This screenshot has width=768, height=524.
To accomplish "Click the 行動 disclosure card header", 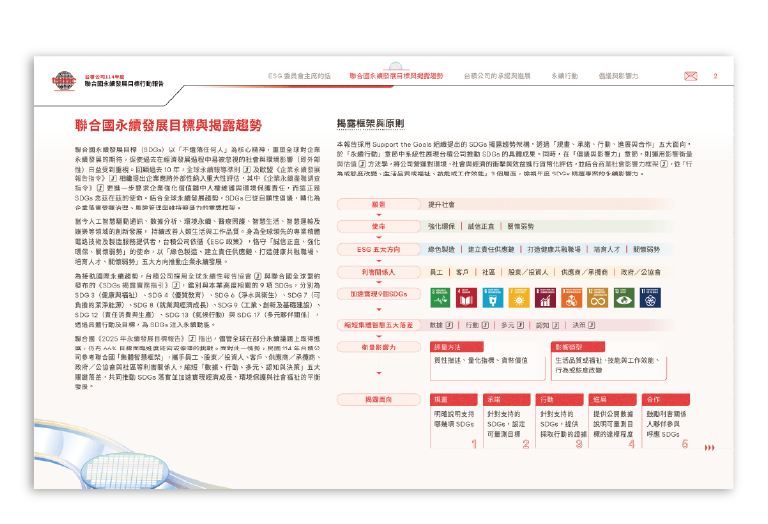I will pyautogui.click(x=560, y=400).
